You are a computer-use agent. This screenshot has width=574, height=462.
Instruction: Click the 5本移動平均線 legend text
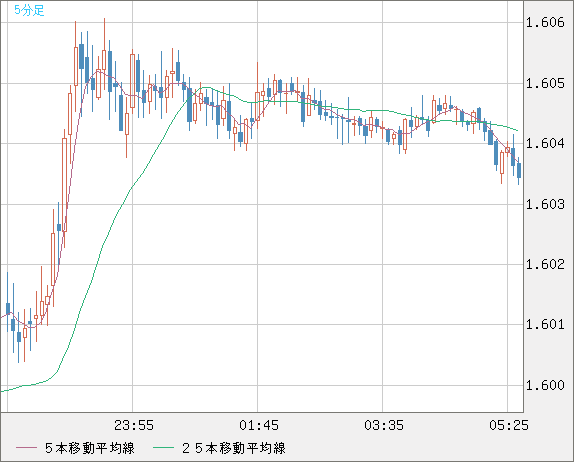(90, 448)
